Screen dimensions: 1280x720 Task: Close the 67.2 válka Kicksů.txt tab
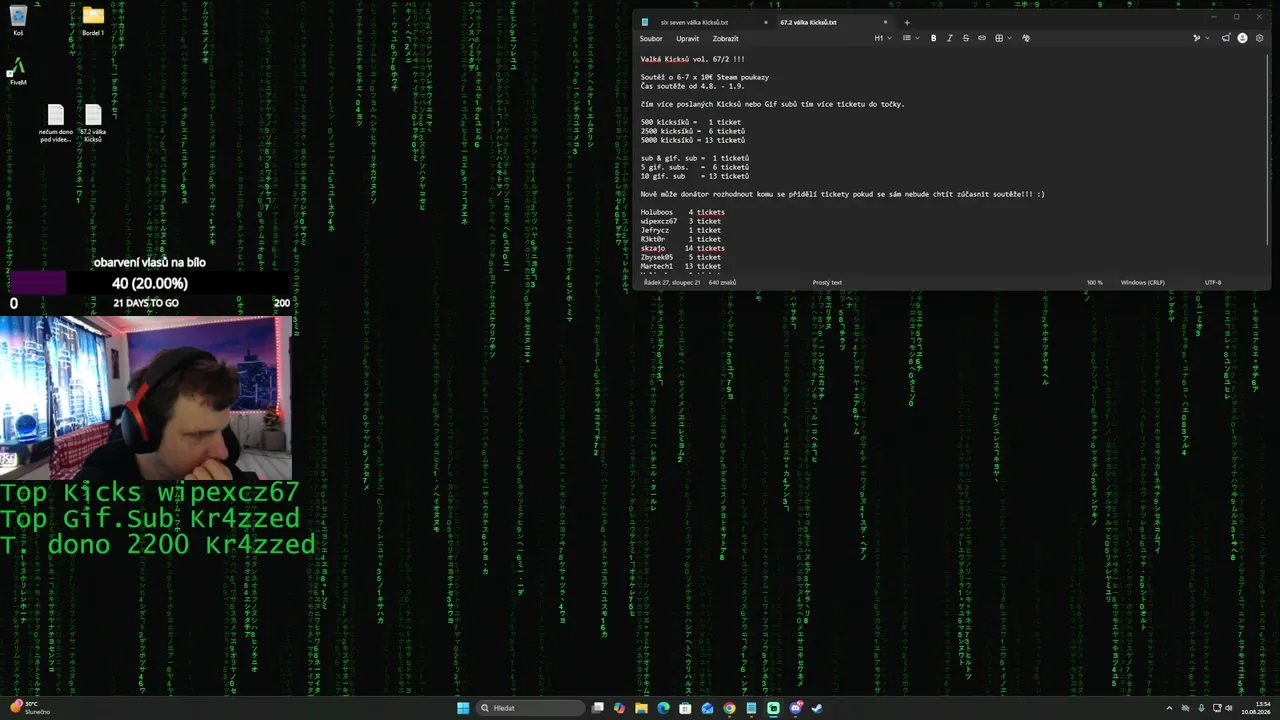pyautogui.click(x=885, y=22)
